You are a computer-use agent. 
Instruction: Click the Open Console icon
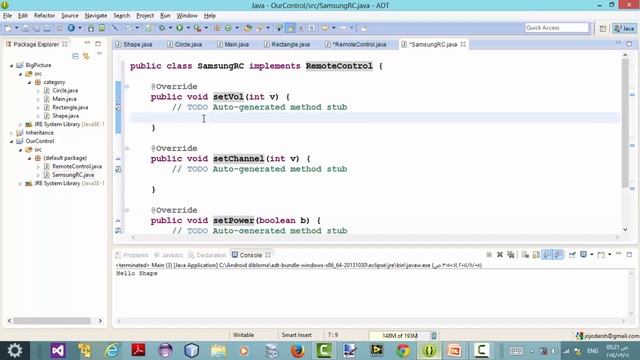coord(601,255)
